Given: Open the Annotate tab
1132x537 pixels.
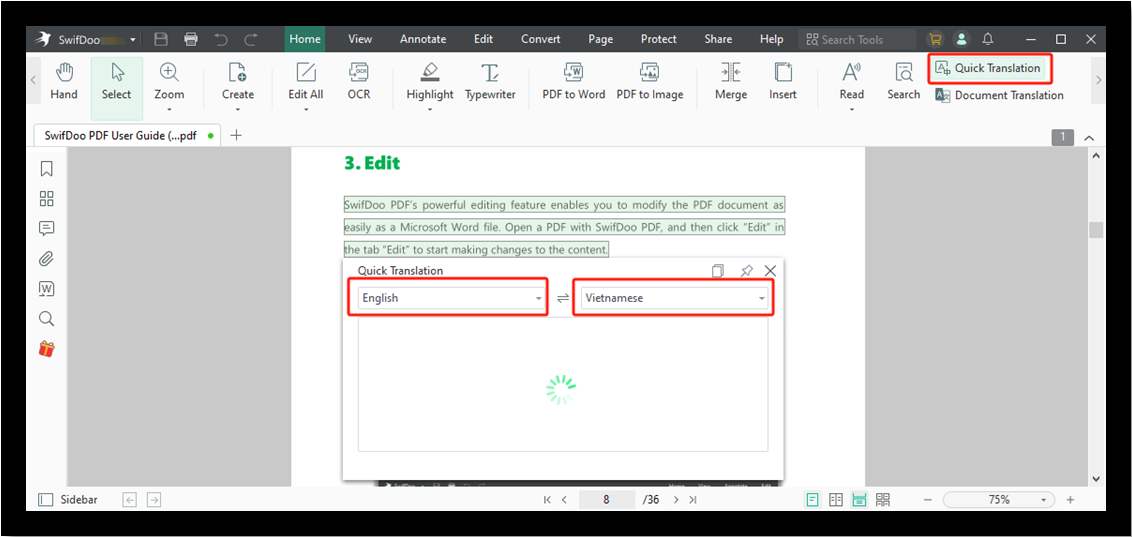Looking at the screenshot, I should tap(423, 39).
